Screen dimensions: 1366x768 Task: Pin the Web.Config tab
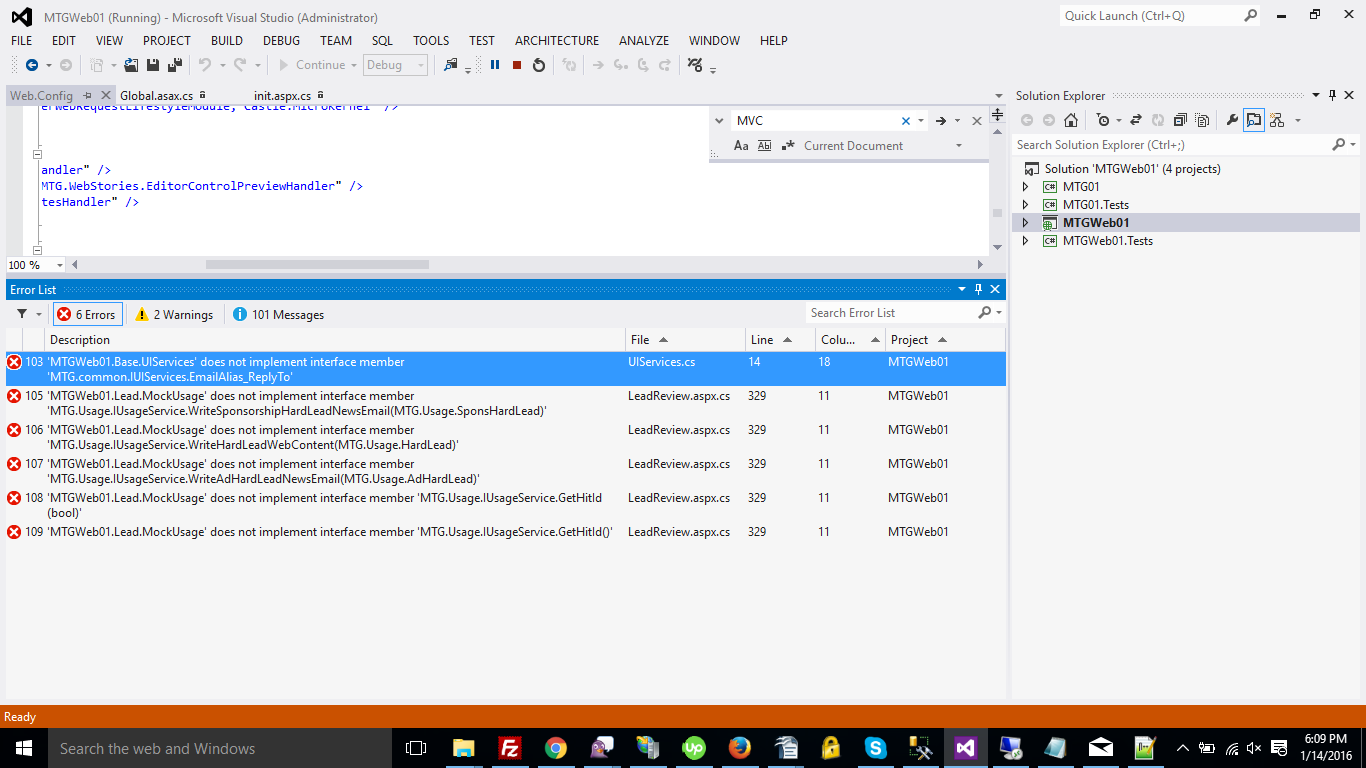tap(88, 96)
